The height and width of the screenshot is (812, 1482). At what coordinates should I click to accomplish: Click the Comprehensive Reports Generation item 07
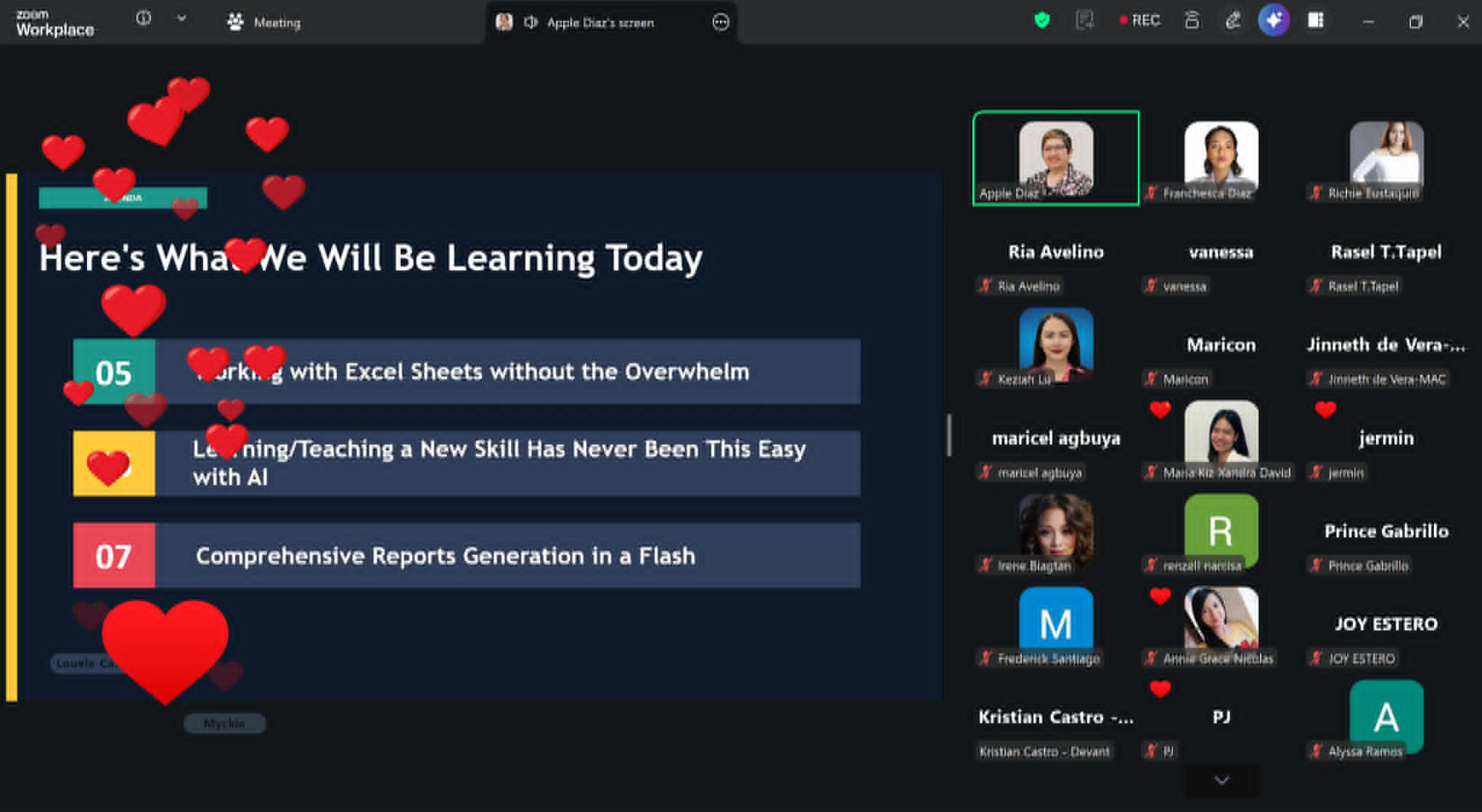467,555
